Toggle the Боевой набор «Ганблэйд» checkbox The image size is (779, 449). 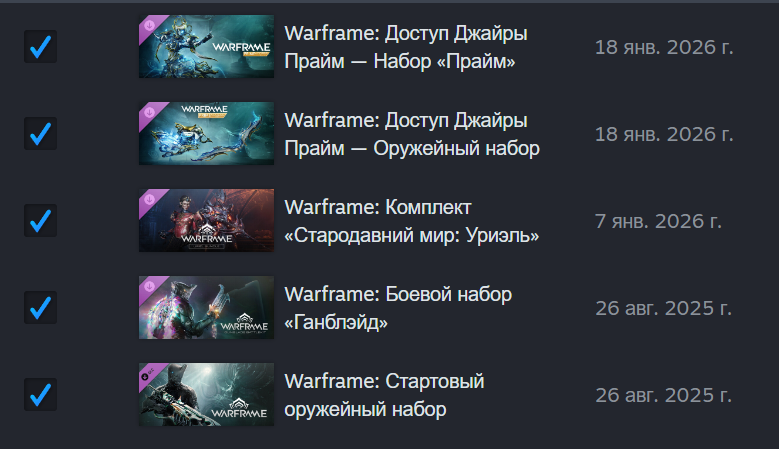[x=40, y=307]
